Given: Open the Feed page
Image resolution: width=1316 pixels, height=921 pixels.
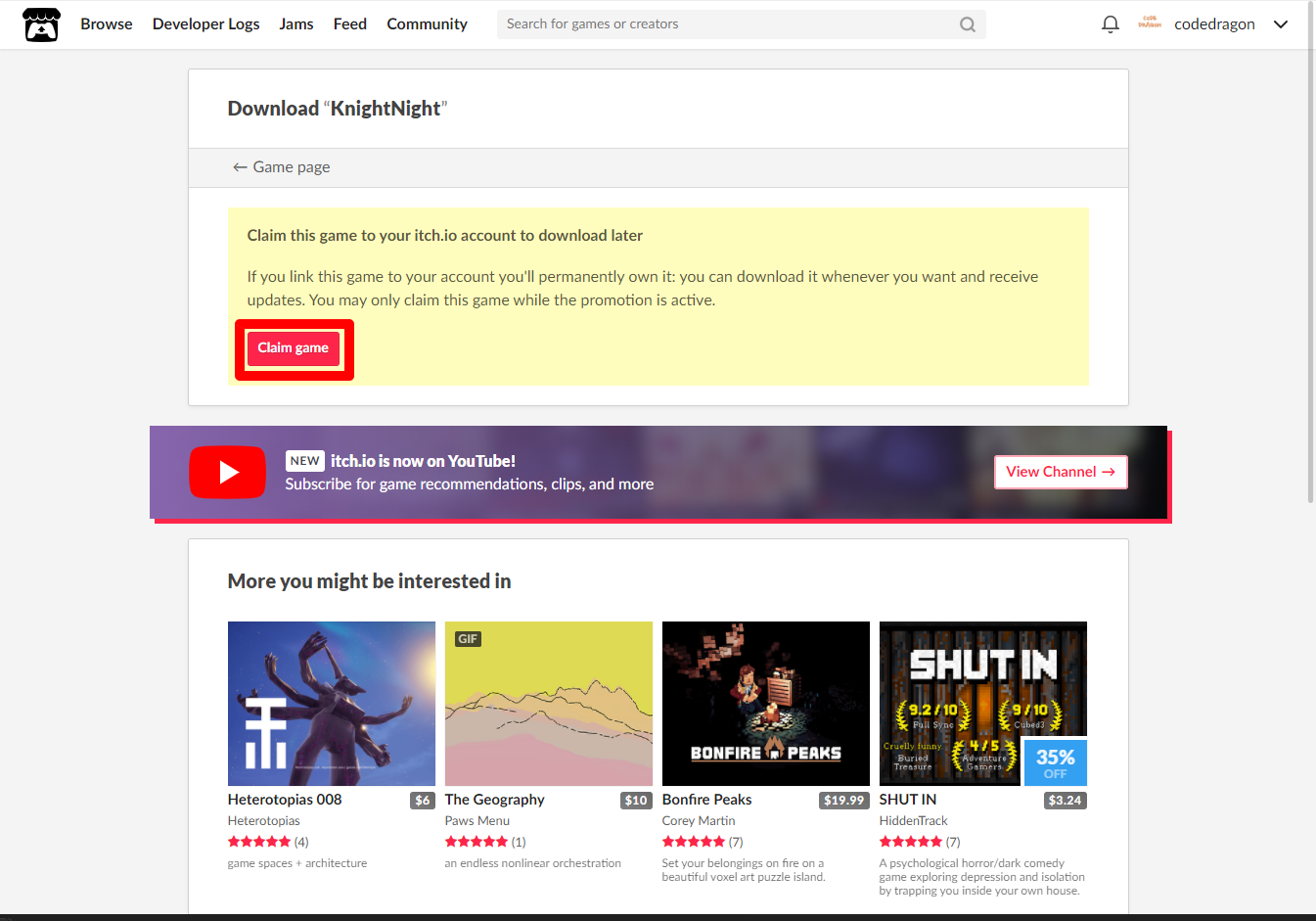Looking at the screenshot, I should coord(350,24).
